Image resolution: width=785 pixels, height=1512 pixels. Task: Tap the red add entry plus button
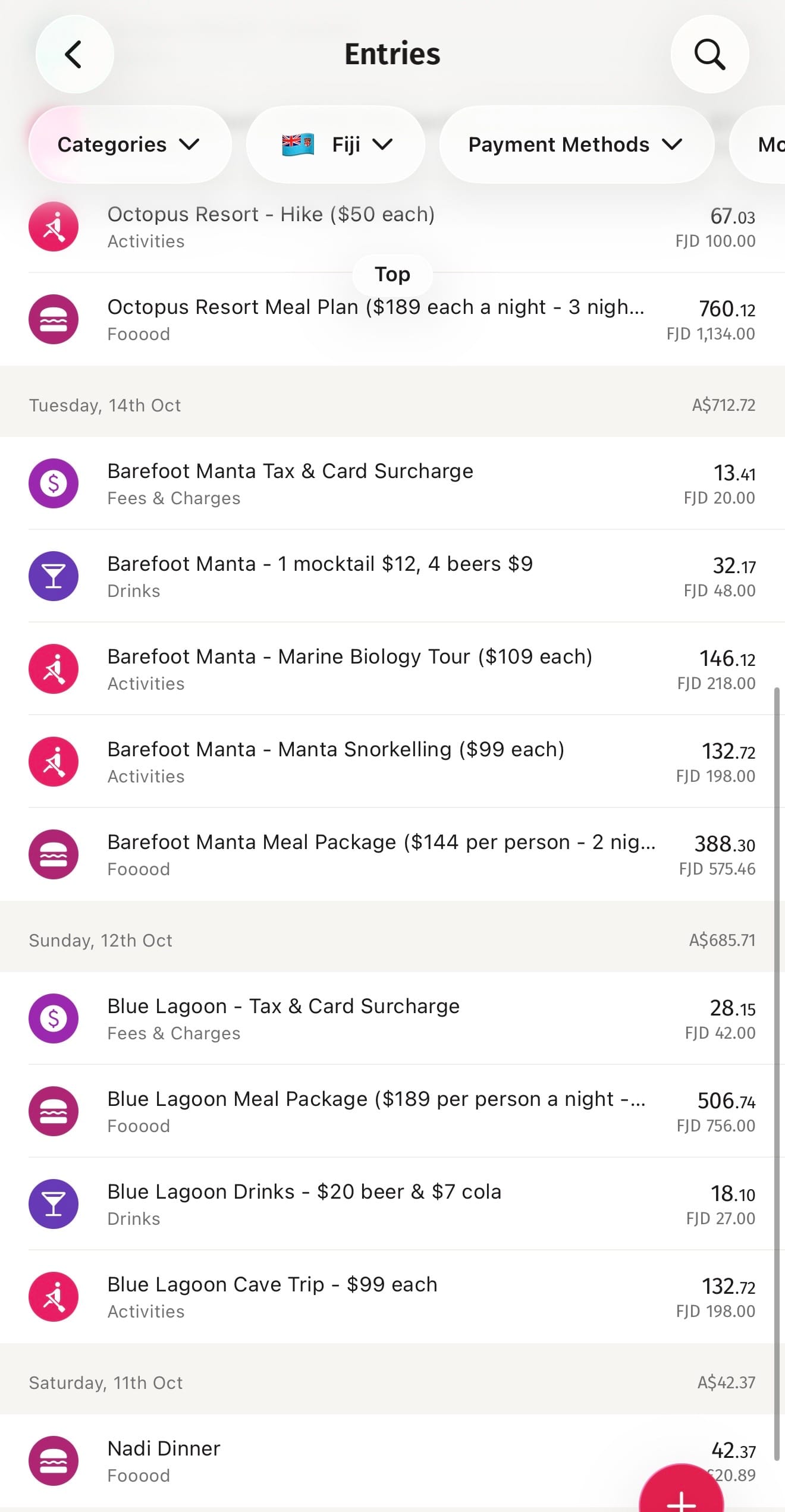click(x=682, y=1492)
